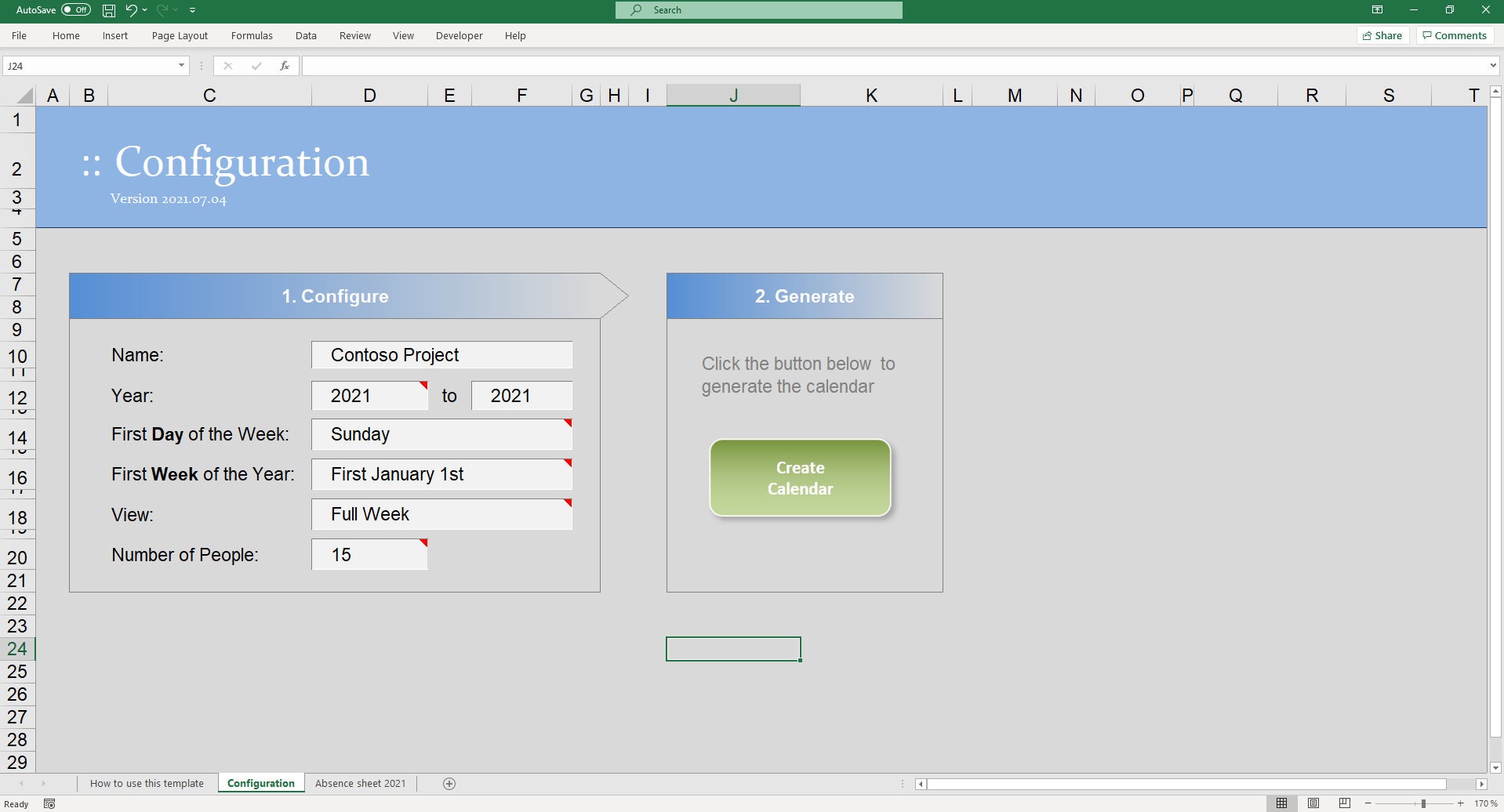Click the Zoom Out minus icon
The image size is (1504, 812).
(x=1368, y=803)
